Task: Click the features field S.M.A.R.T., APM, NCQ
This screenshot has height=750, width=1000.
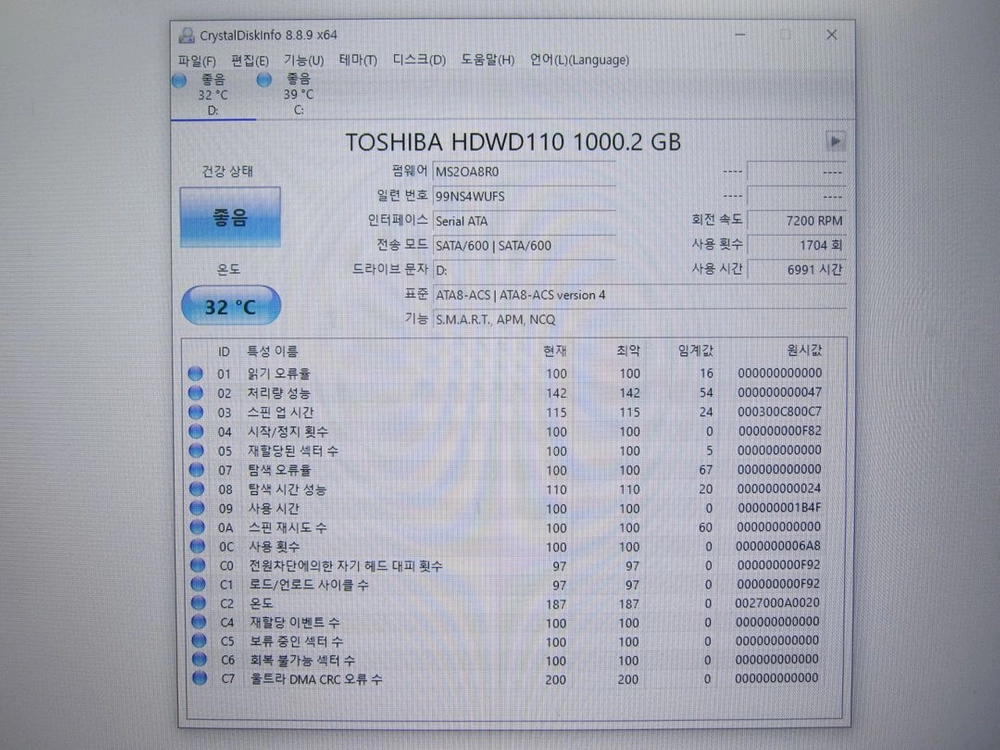Action: pyautogui.click(x=640, y=320)
